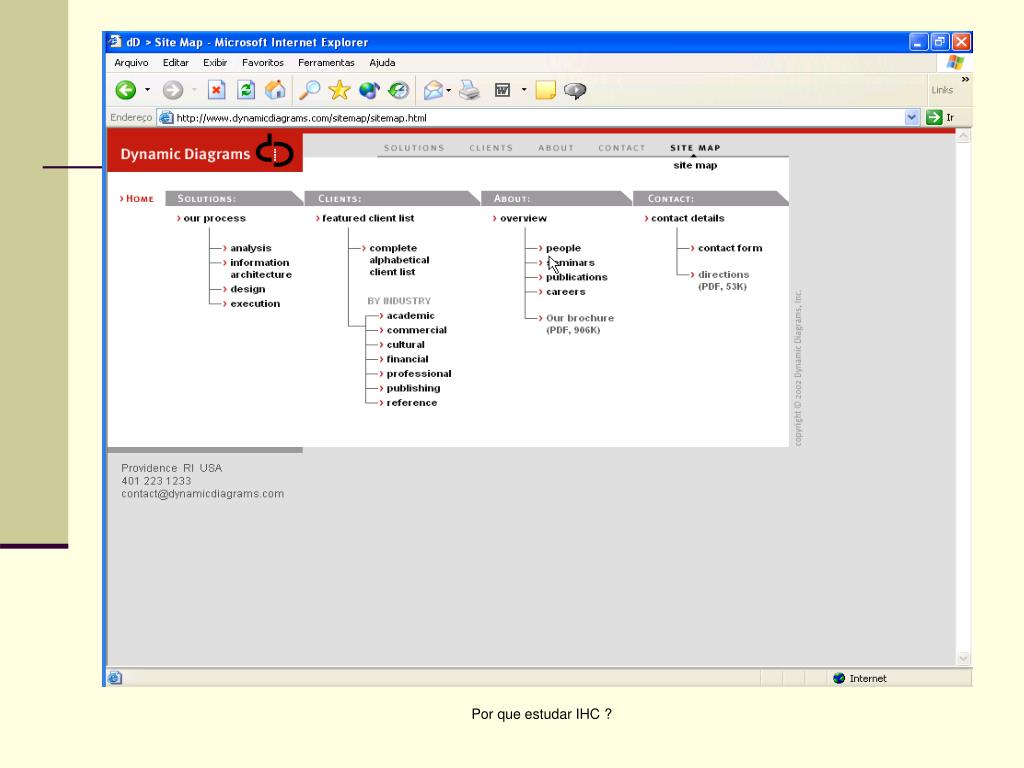Open the Search magnifier icon
Image resolution: width=1024 pixels, height=768 pixels.
click(x=310, y=90)
